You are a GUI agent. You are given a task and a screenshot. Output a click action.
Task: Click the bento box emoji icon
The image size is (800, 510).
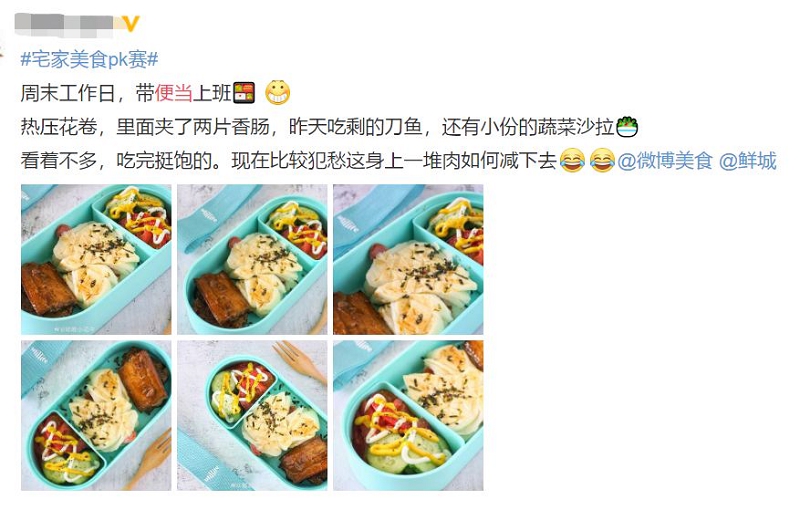(244, 94)
